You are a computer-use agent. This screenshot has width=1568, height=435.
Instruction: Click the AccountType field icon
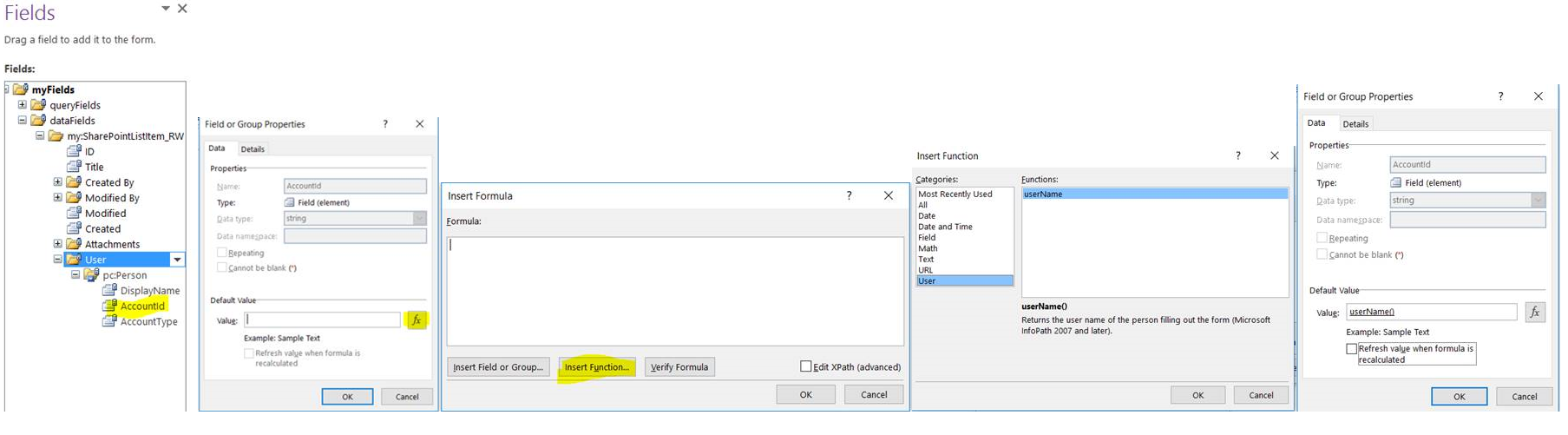tap(109, 321)
